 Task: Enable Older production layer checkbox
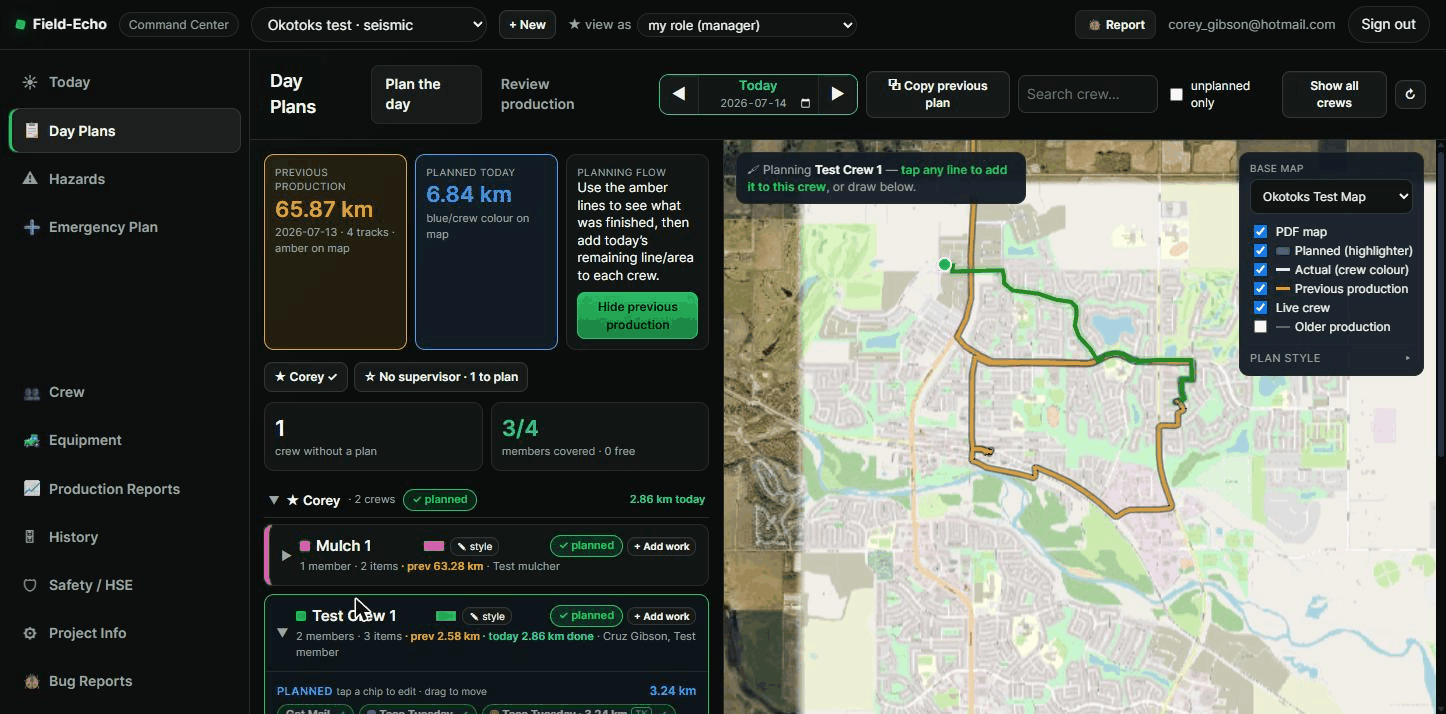tap(1260, 327)
